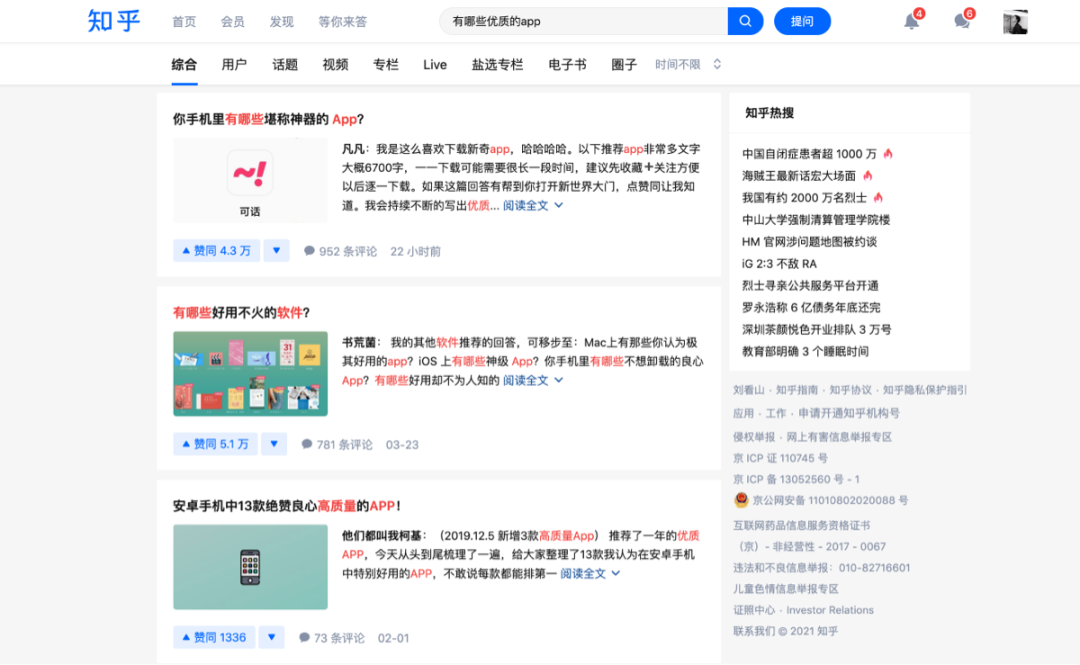Open hot search 烈士寻亲公共服务平台开通
Viewport: 1080px width, 665px height.
click(810, 285)
